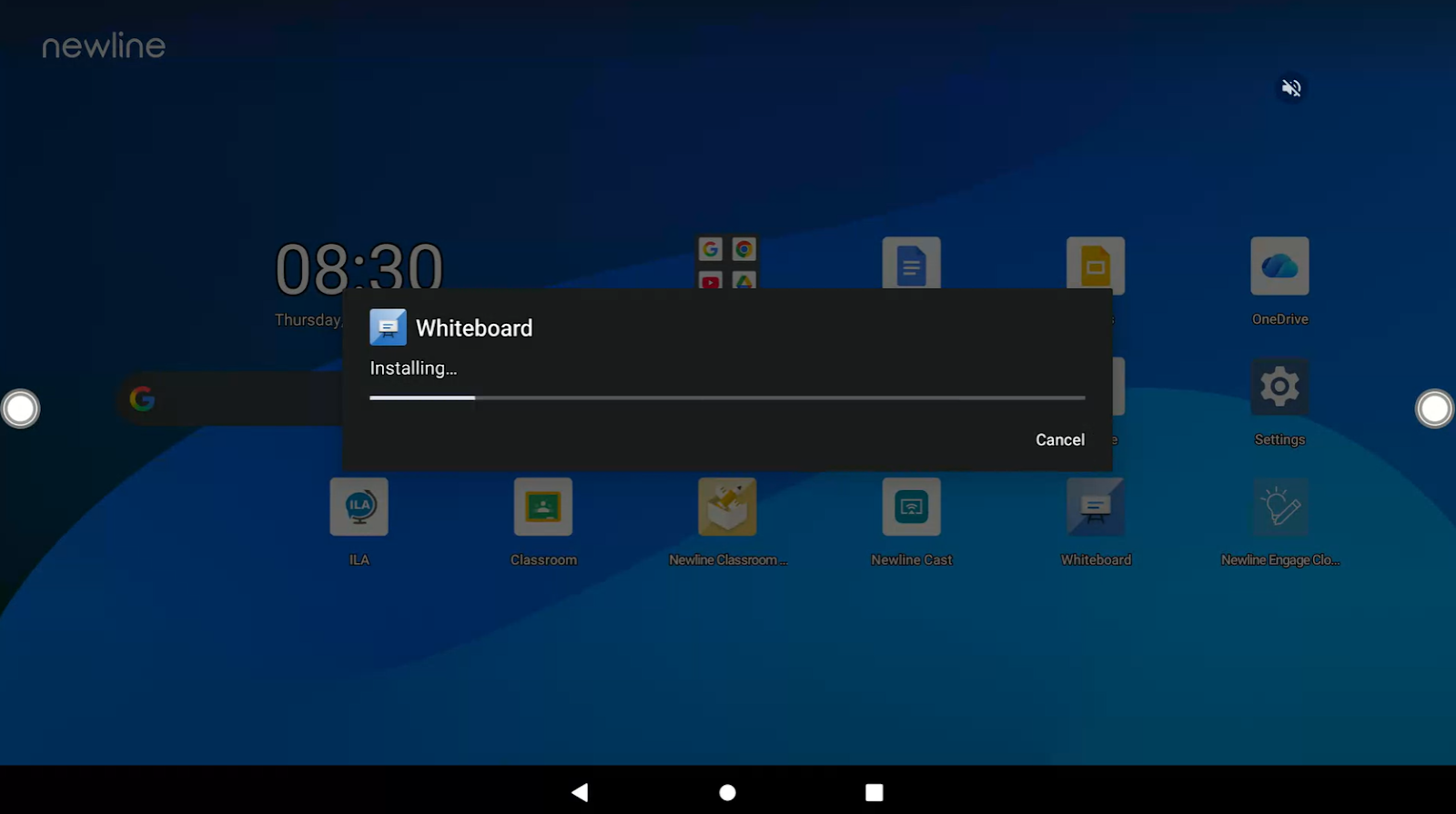This screenshot has width=1456, height=814.
Task: Click the Newline Cast label
Action: (911, 560)
